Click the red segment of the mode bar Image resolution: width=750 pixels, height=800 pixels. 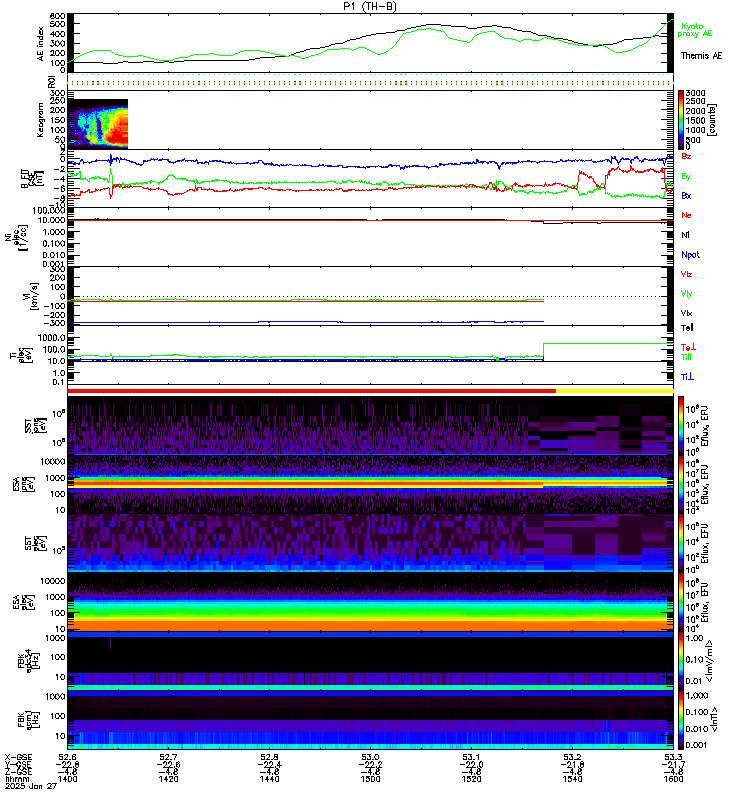311,391
